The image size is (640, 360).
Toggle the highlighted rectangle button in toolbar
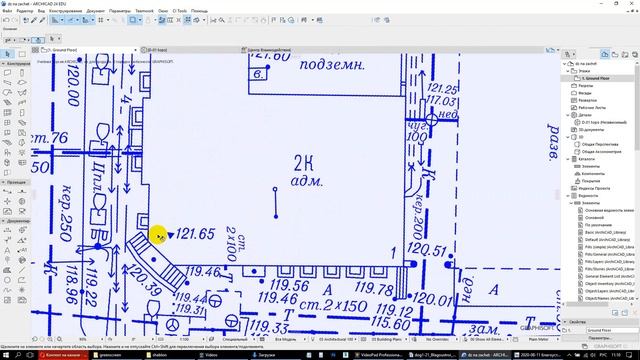point(133,20)
